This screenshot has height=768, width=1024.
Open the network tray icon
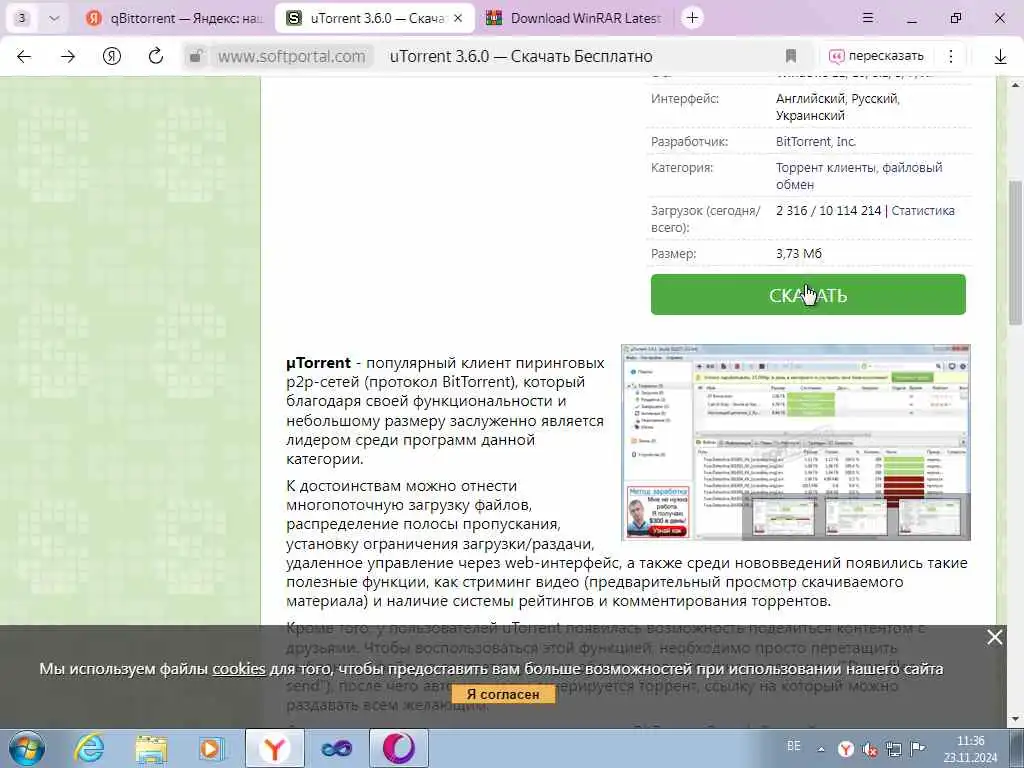pyautogui.click(x=893, y=749)
